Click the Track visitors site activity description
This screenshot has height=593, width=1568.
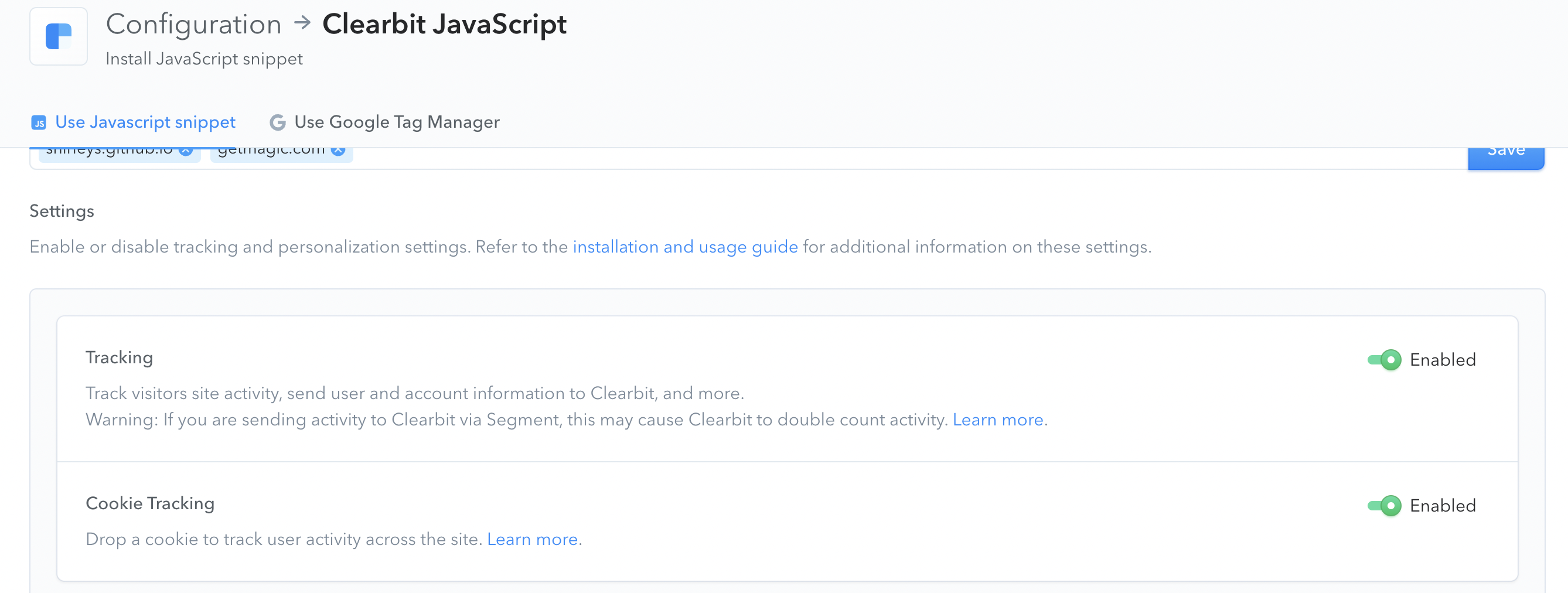point(414,393)
